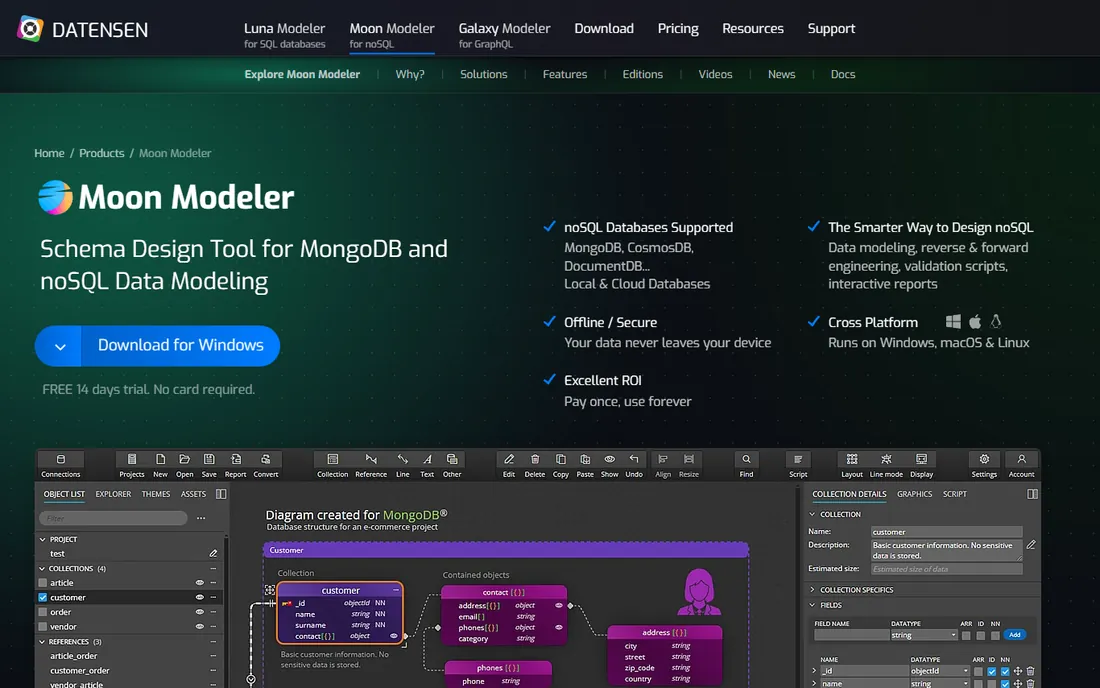Switch to the GRAPHICS tab
The width and height of the screenshot is (1100, 688).
[x=914, y=494]
